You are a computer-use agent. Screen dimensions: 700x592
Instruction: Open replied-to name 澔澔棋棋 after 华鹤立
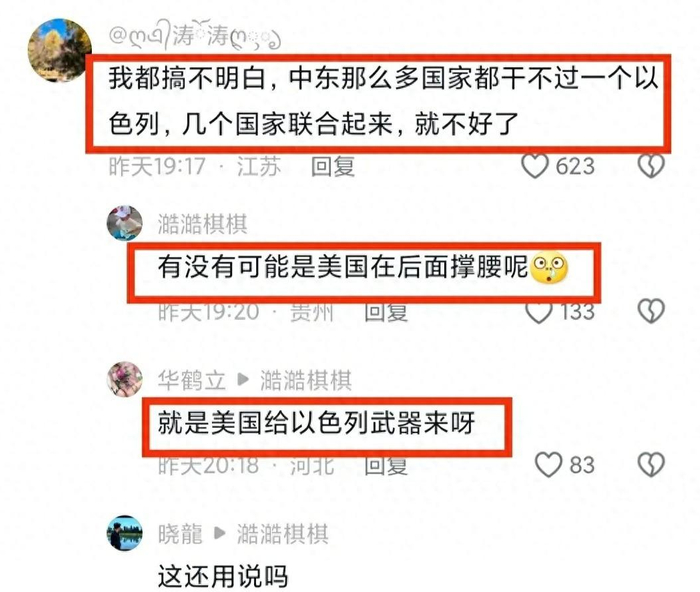(306, 380)
